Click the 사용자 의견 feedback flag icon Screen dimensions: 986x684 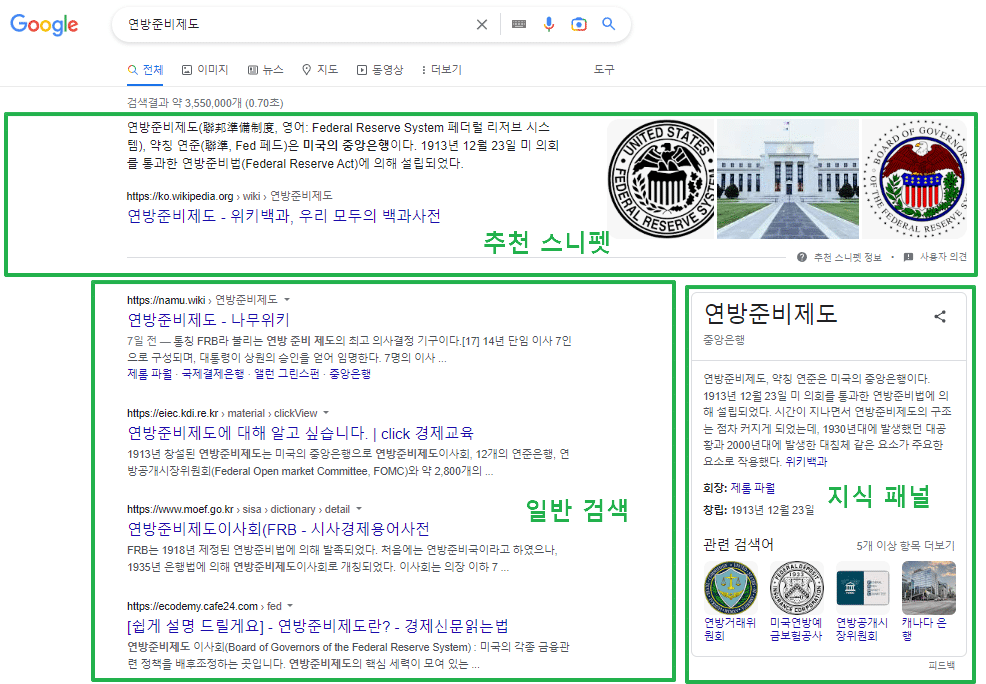[x=908, y=257]
